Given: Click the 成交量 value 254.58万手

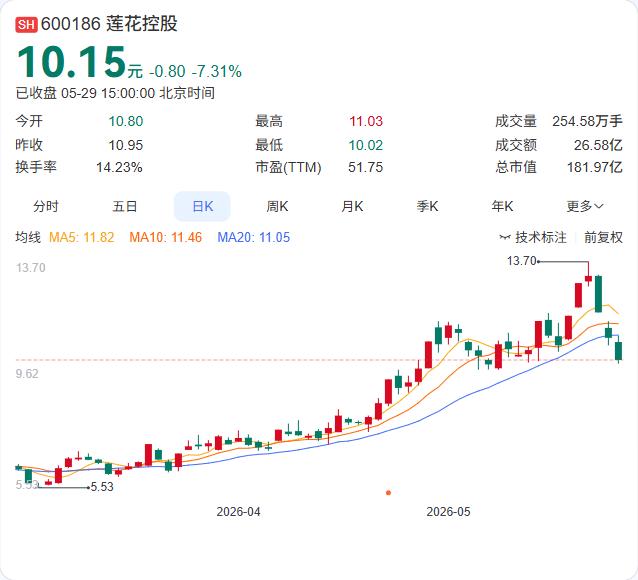Looking at the screenshot, I should [x=587, y=121].
